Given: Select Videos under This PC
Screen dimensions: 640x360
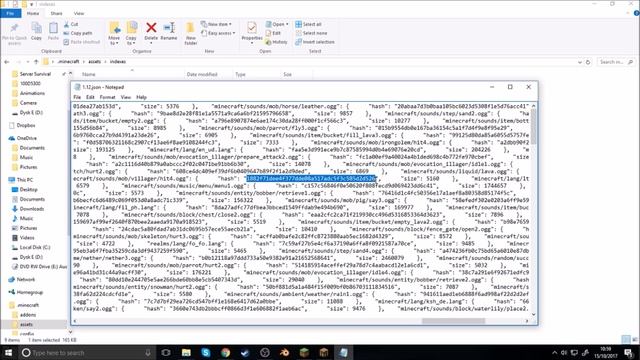Looking at the screenshot, I should point(27,238).
